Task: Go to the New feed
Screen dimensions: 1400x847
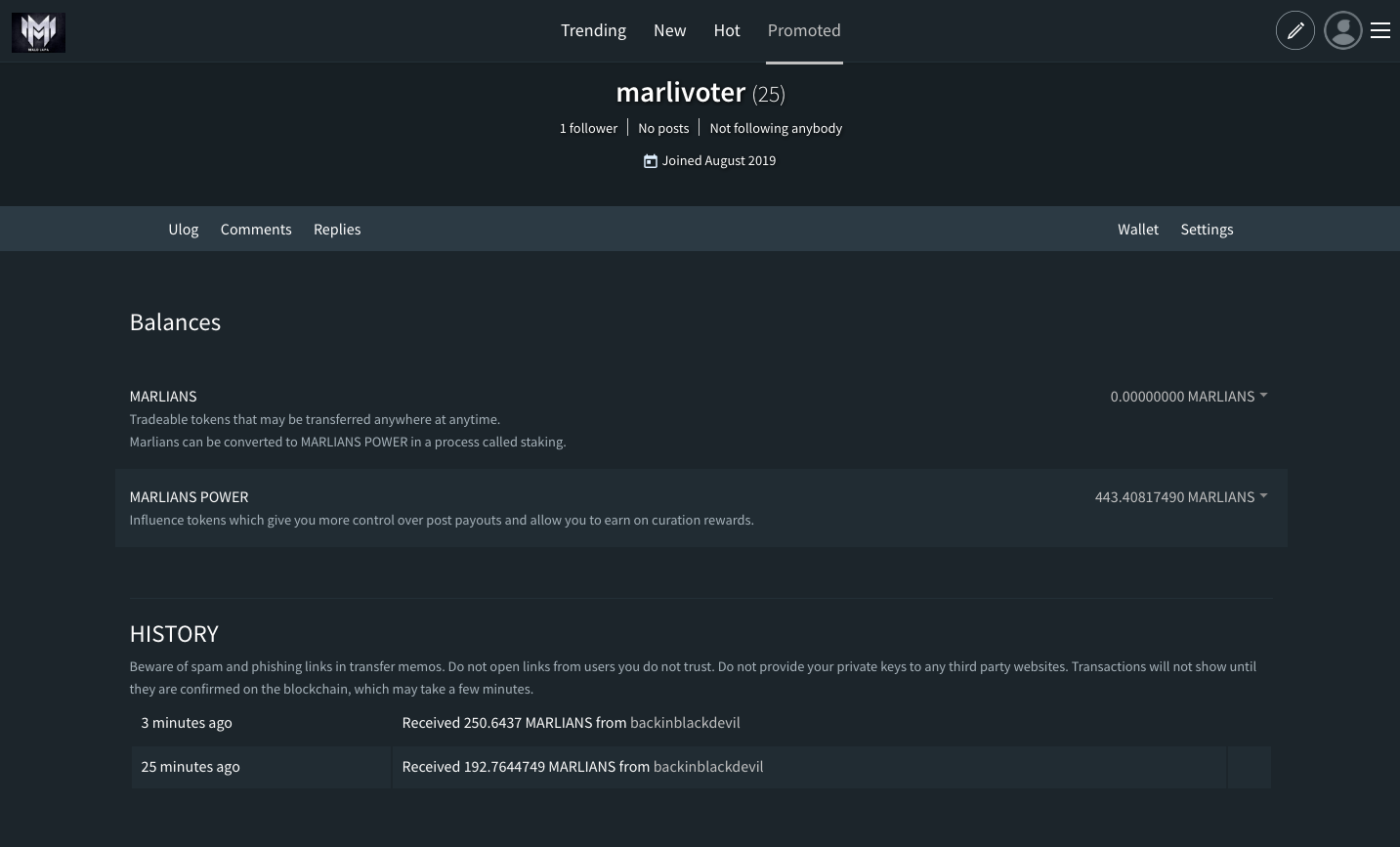Action: [670, 30]
